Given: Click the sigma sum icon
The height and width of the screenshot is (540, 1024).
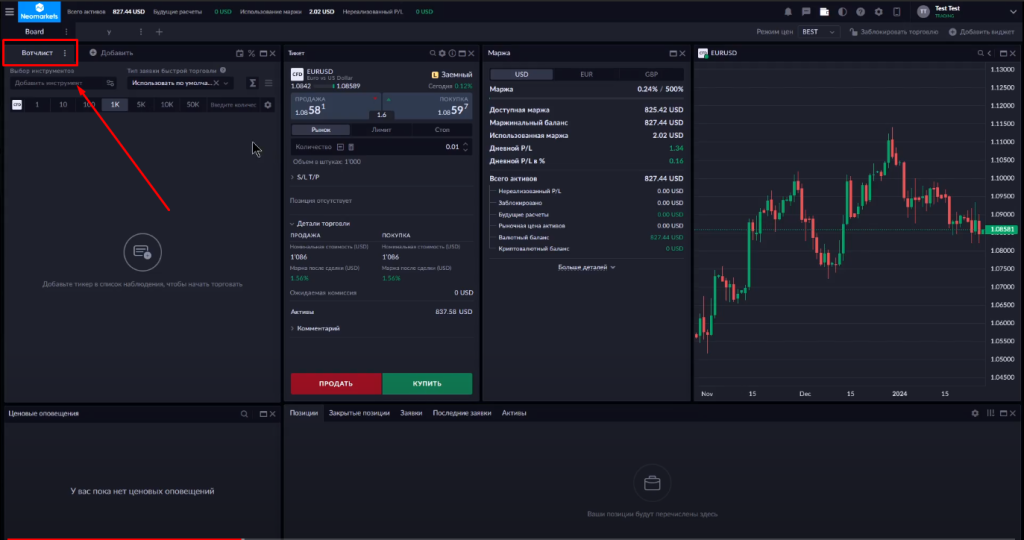Looking at the screenshot, I should (252, 83).
